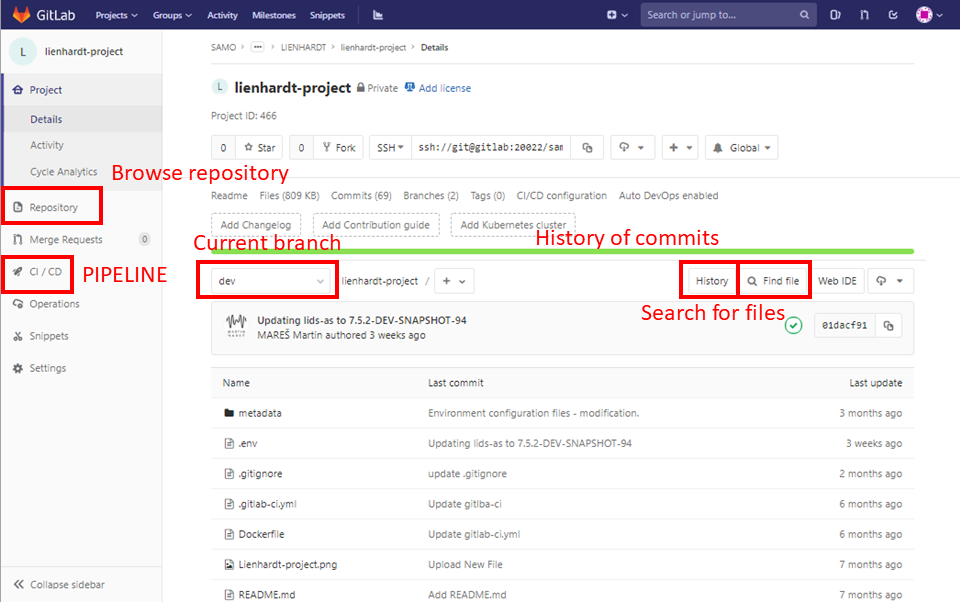Open Snippets in the sidebar

pyautogui.click(x=49, y=336)
